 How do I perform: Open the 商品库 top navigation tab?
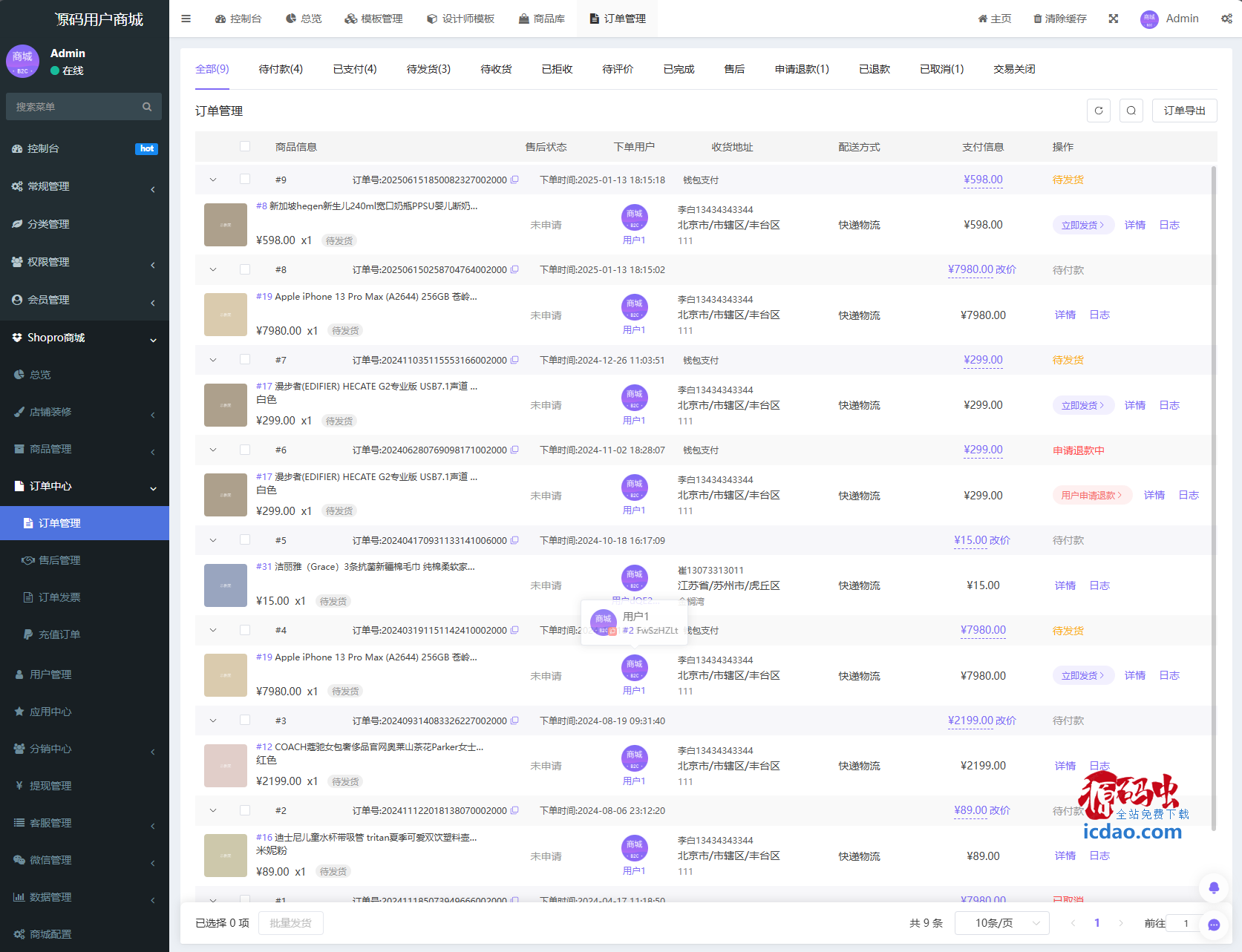click(x=542, y=19)
